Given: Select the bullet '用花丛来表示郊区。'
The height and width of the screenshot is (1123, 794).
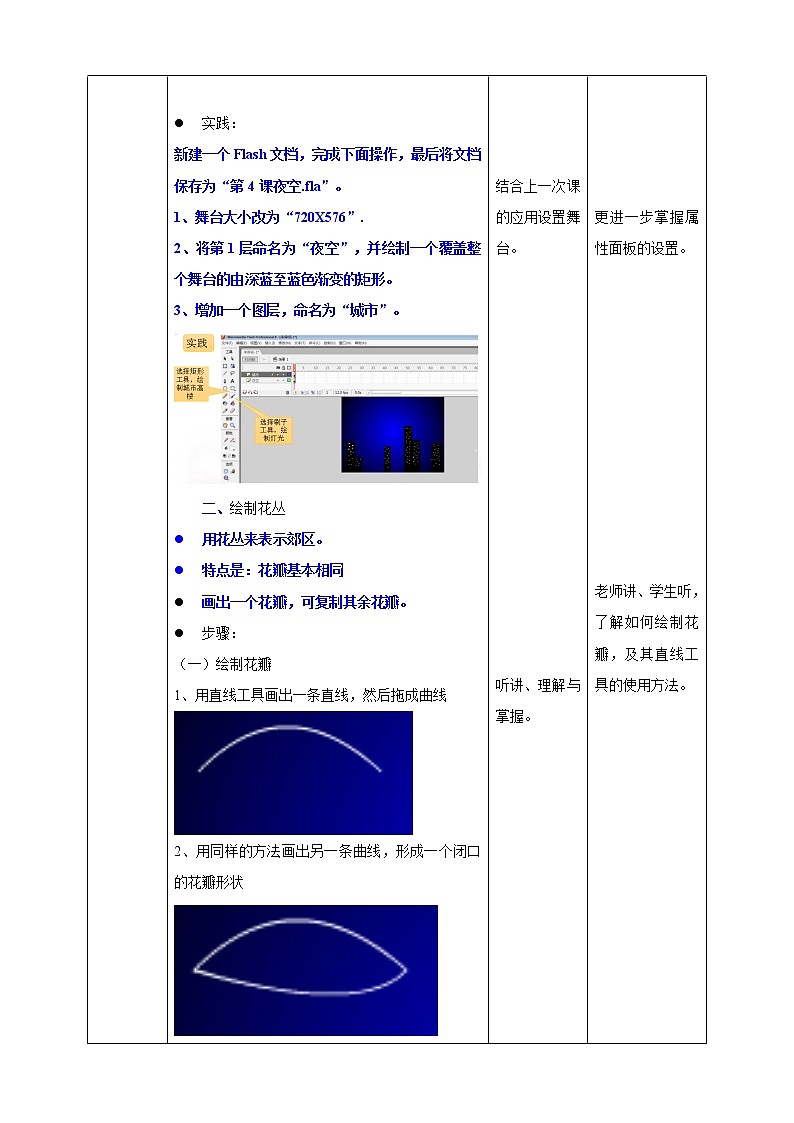Looking at the screenshot, I should (262, 539).
